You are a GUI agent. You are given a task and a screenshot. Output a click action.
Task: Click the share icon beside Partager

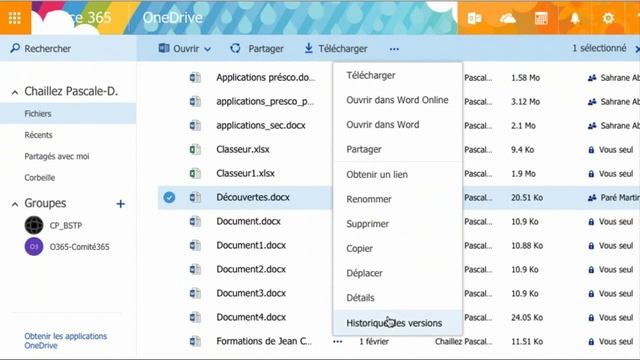pyautogui.click(x=236, y=48)
